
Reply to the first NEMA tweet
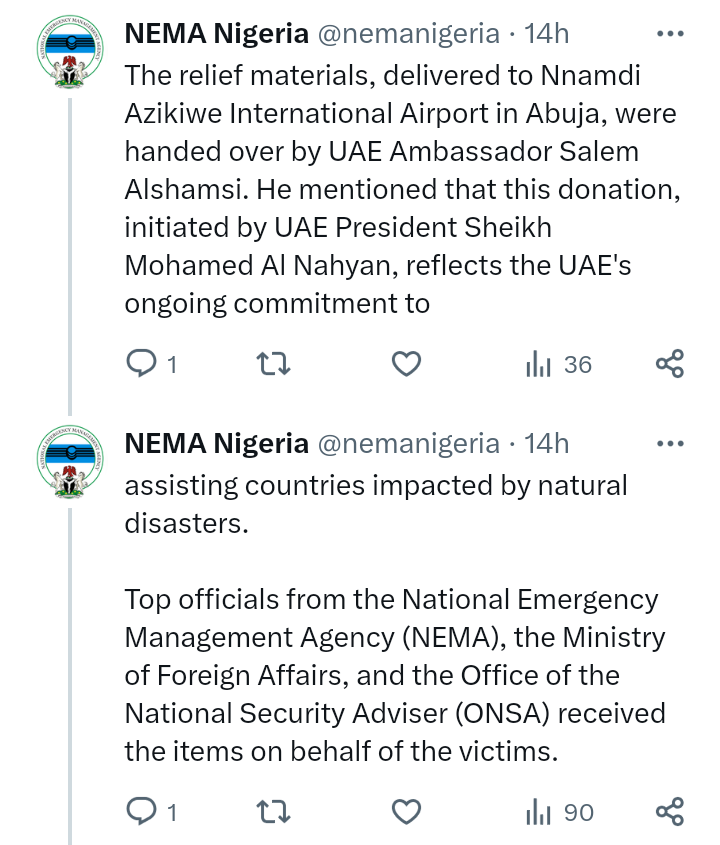(141, 364)
